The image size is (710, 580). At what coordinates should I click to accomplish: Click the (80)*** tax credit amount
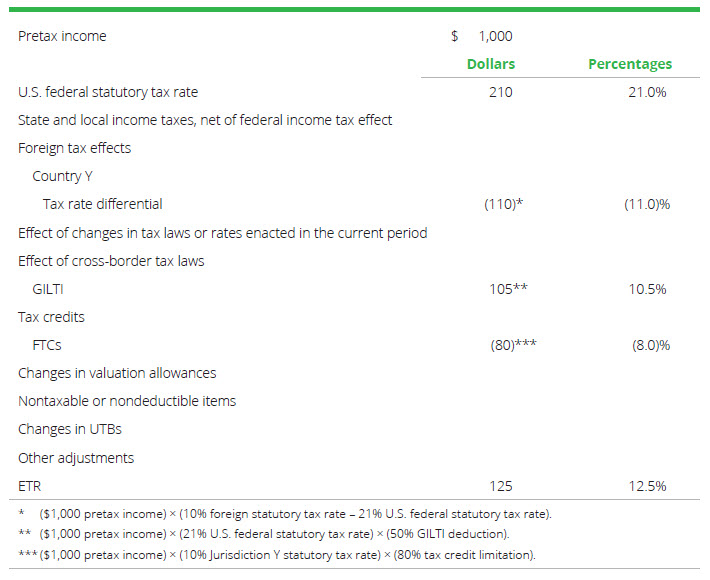point(510,345)
